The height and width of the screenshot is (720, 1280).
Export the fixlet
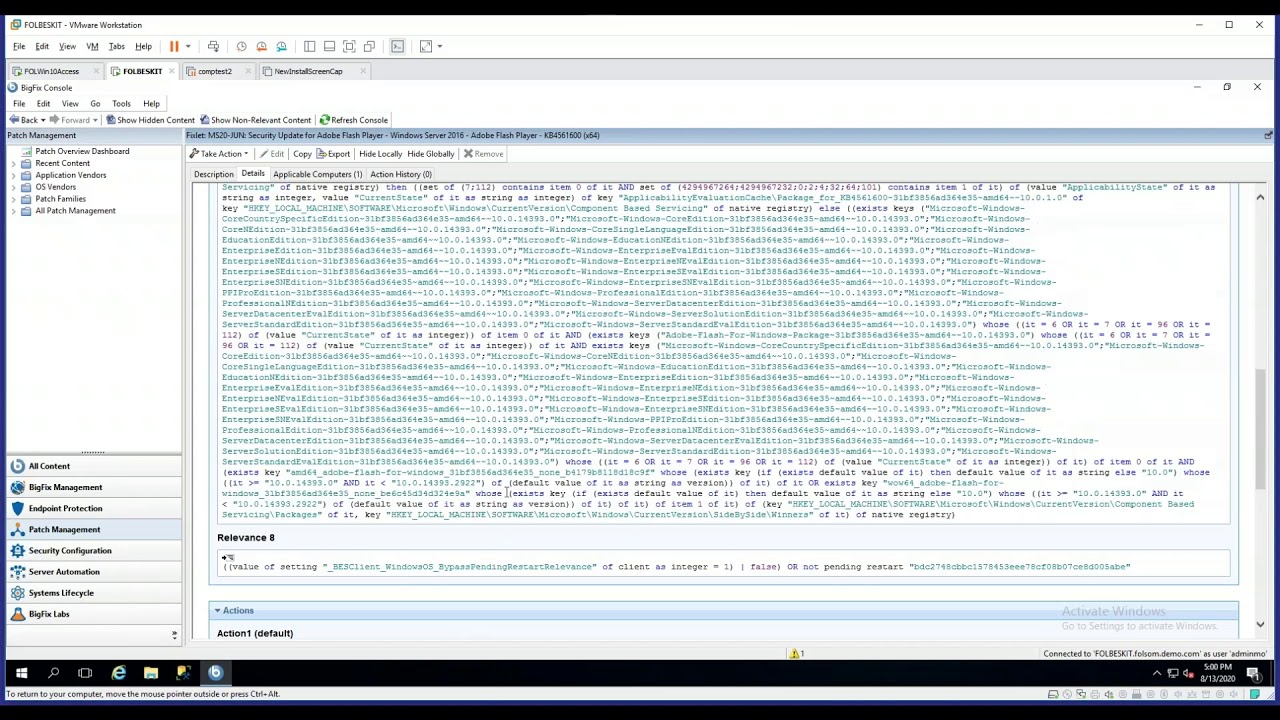click(x=333, y=154)
